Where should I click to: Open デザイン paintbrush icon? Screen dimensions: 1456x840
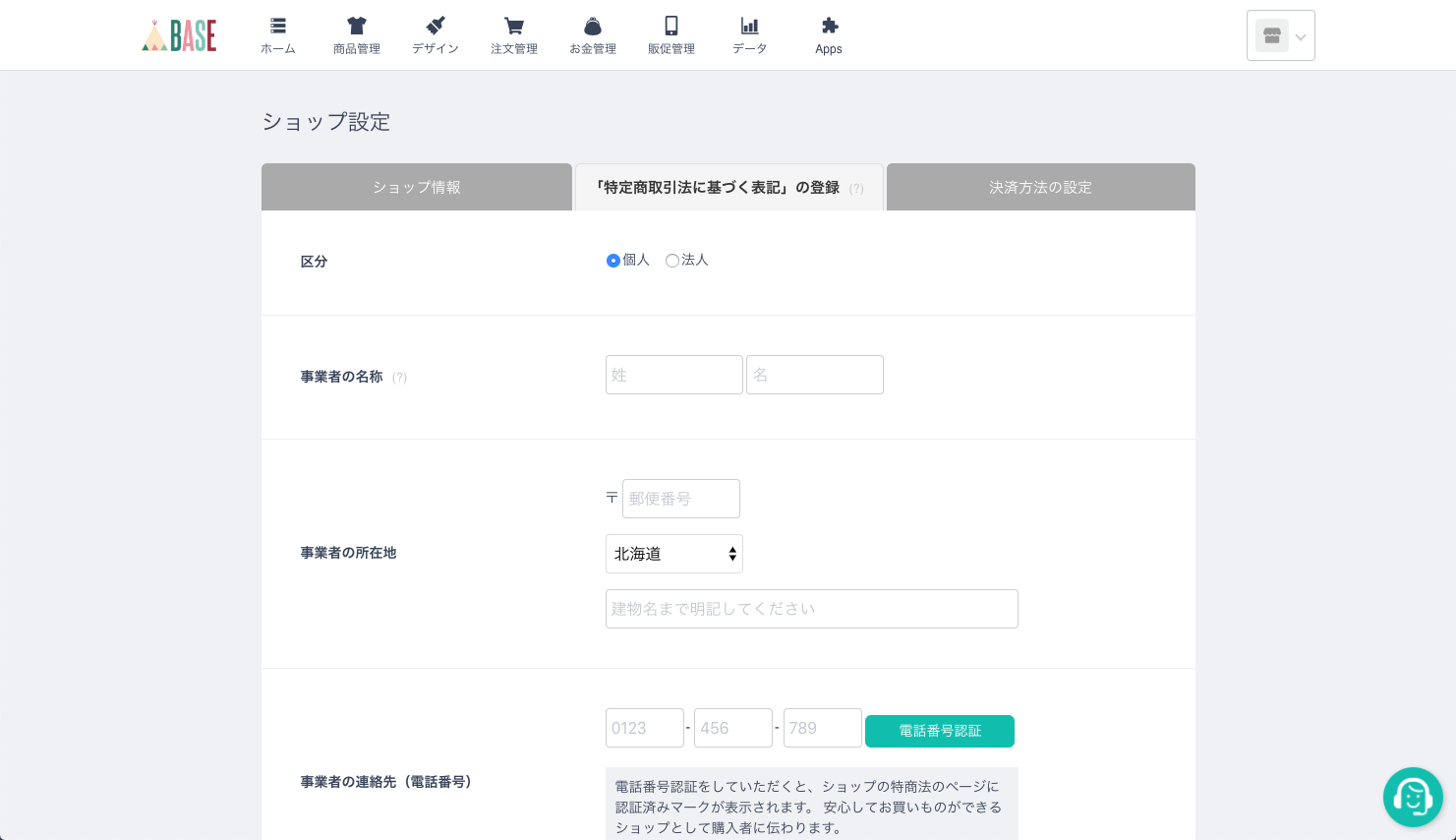coord(436,26)
